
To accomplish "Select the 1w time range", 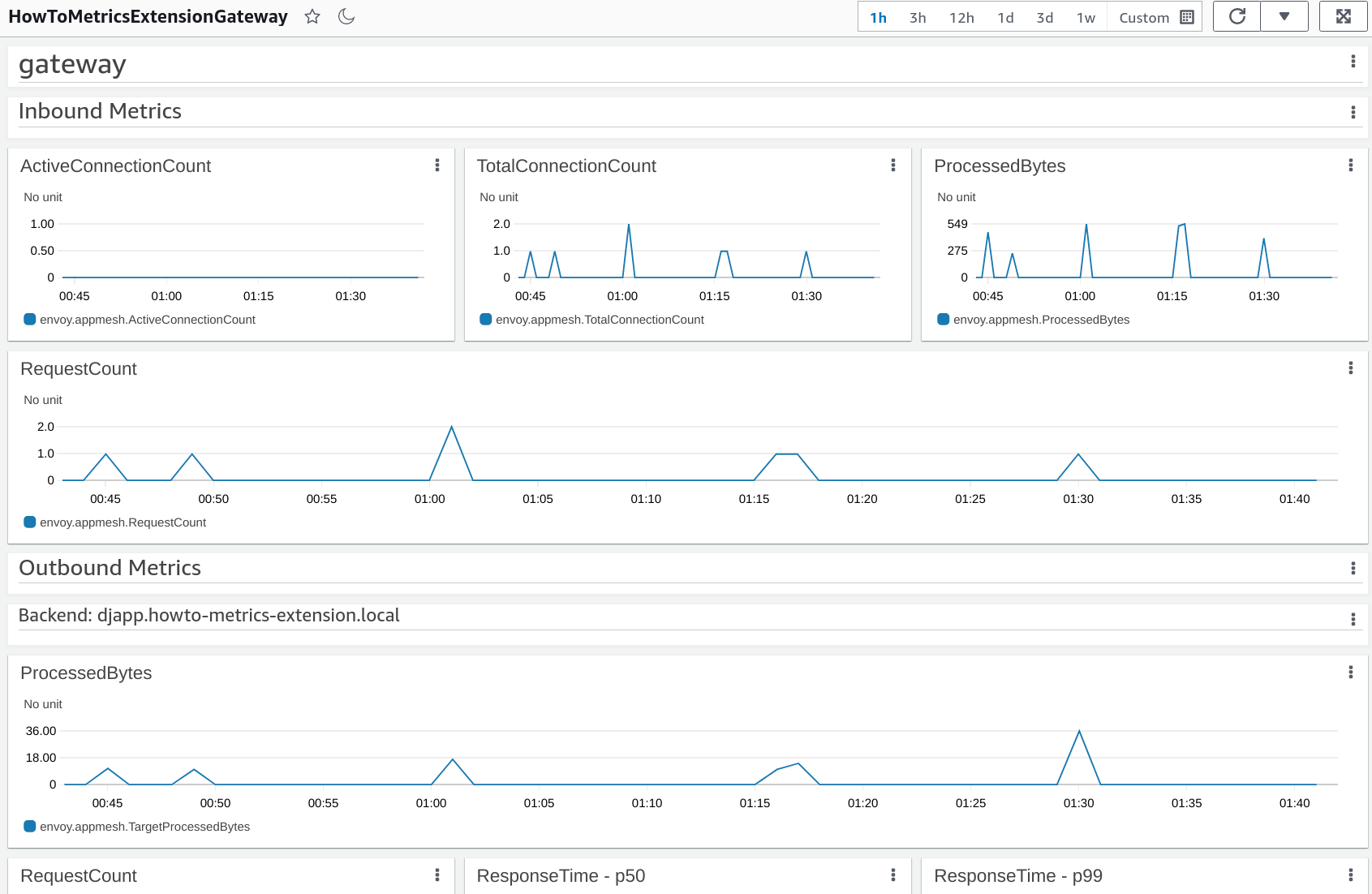I will point(1086,17).
